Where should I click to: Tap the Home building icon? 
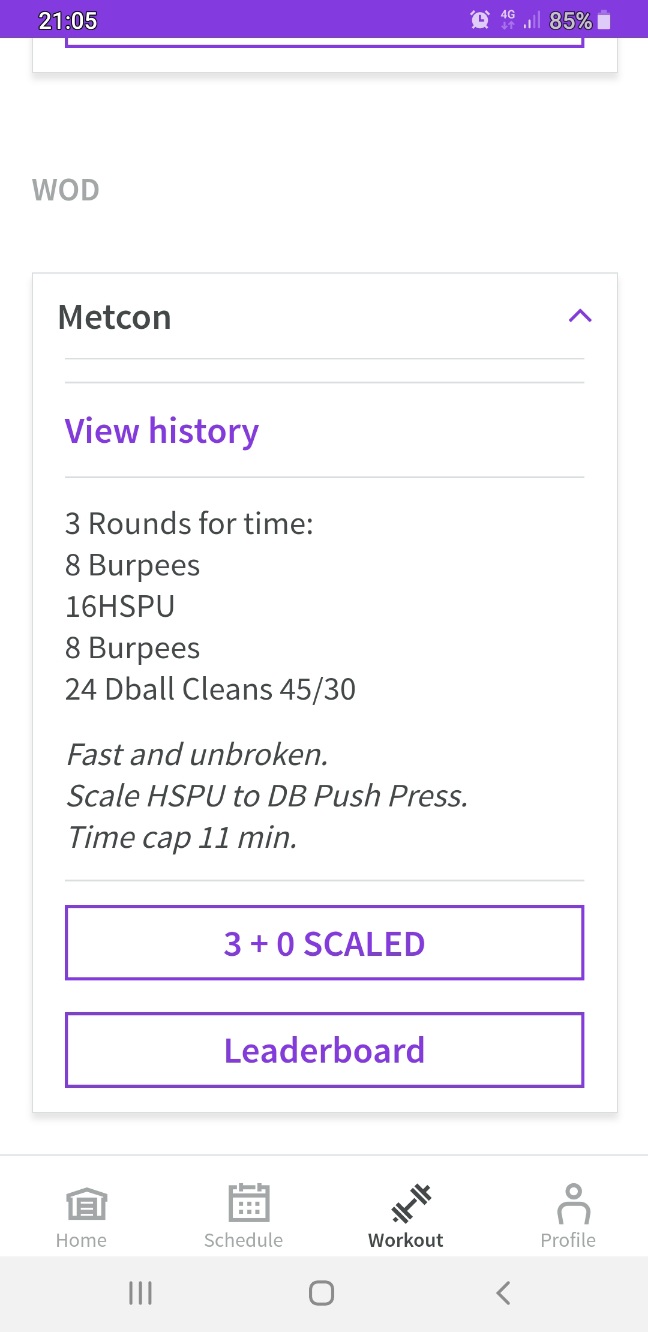81,1205
